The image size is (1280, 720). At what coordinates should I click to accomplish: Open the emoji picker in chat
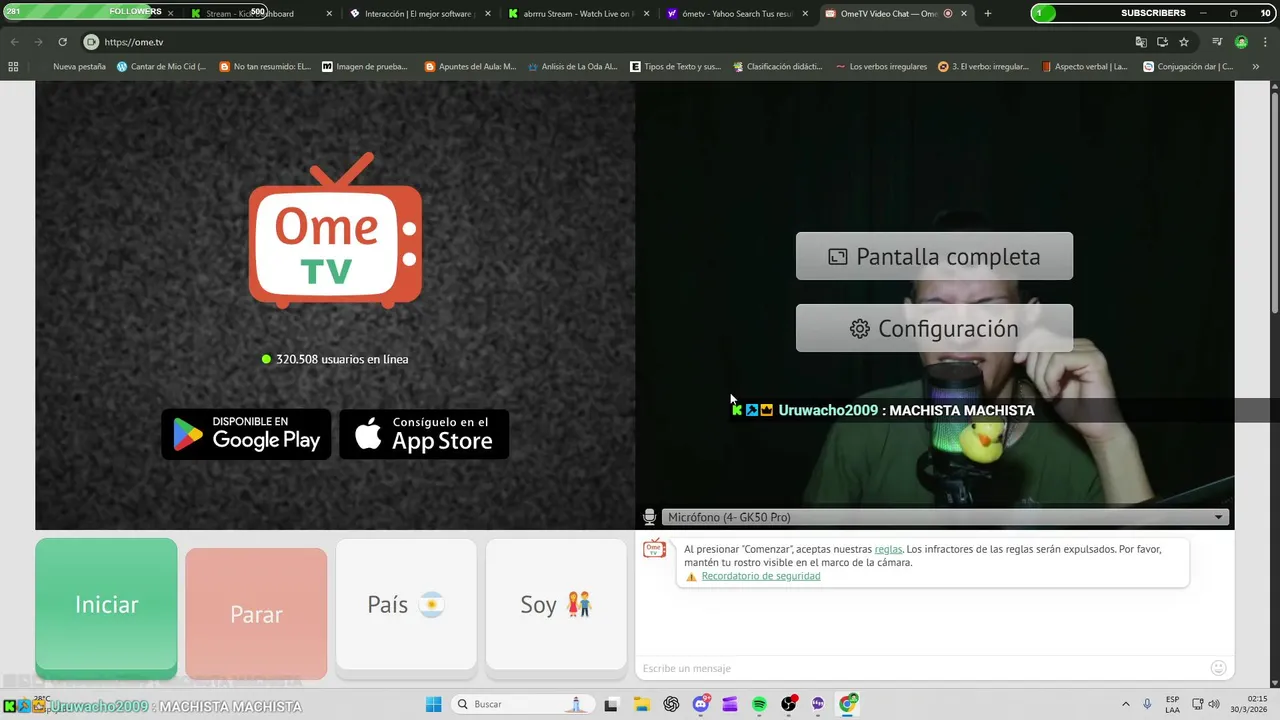[1218, 668]
